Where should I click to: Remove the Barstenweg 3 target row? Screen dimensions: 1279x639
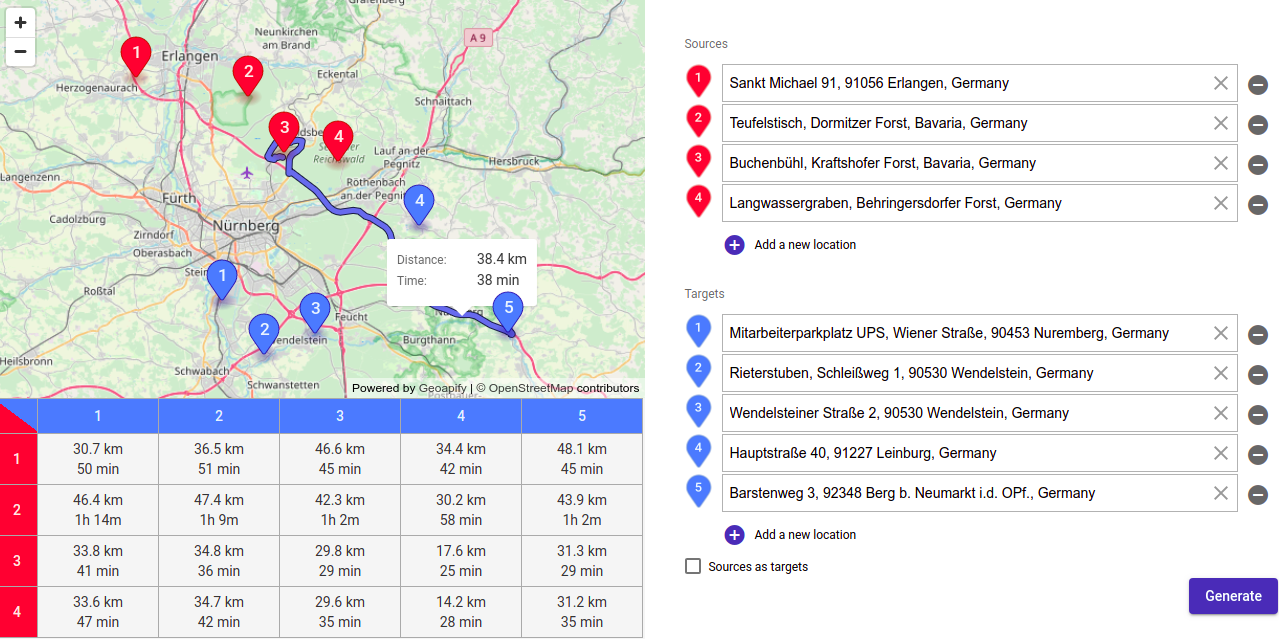pyautogui.click(x=1258, y=494)
